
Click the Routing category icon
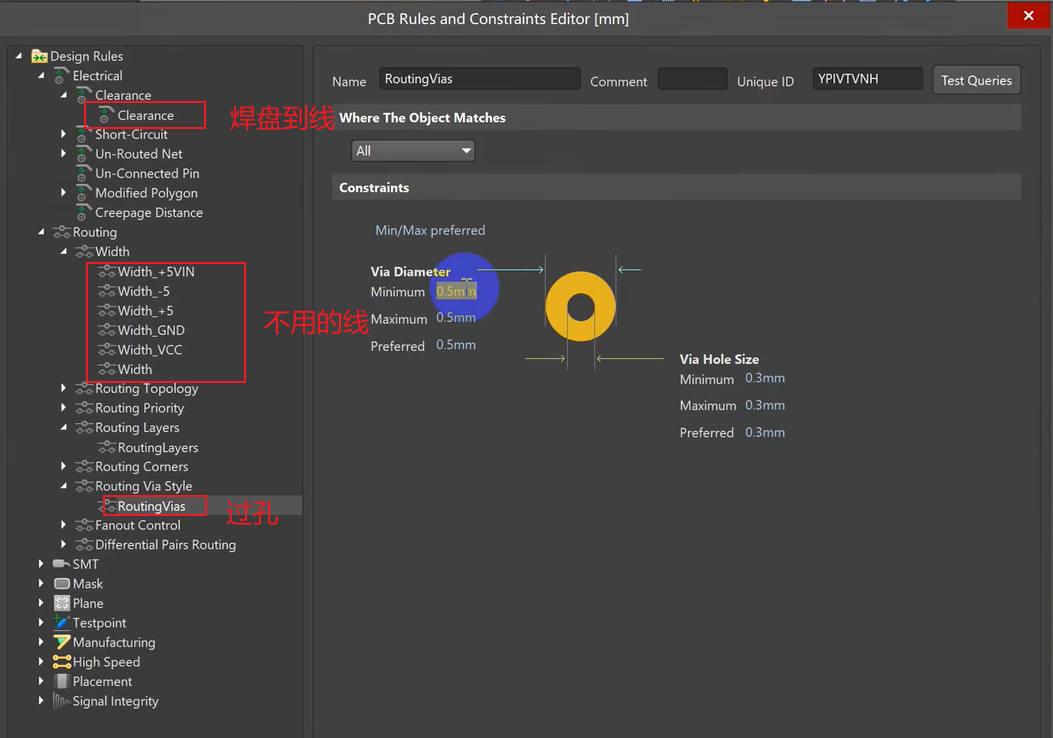click(x=62, y=232)
